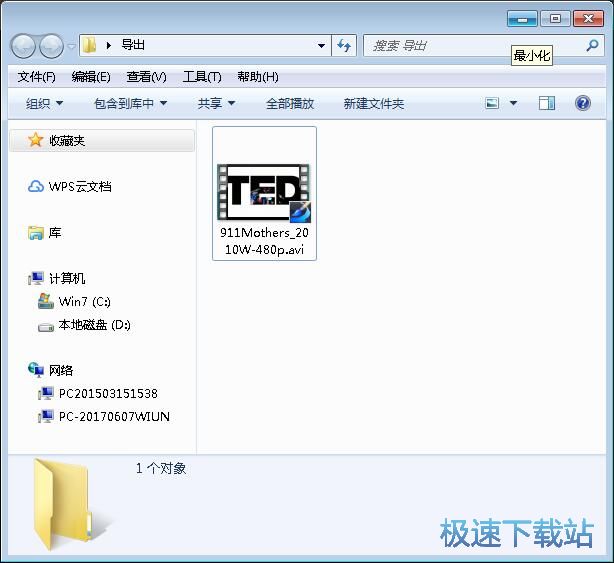Click the computer icon beside 计算机
The width and height of the screenshot is (614, 563).
tap(36, 278)
